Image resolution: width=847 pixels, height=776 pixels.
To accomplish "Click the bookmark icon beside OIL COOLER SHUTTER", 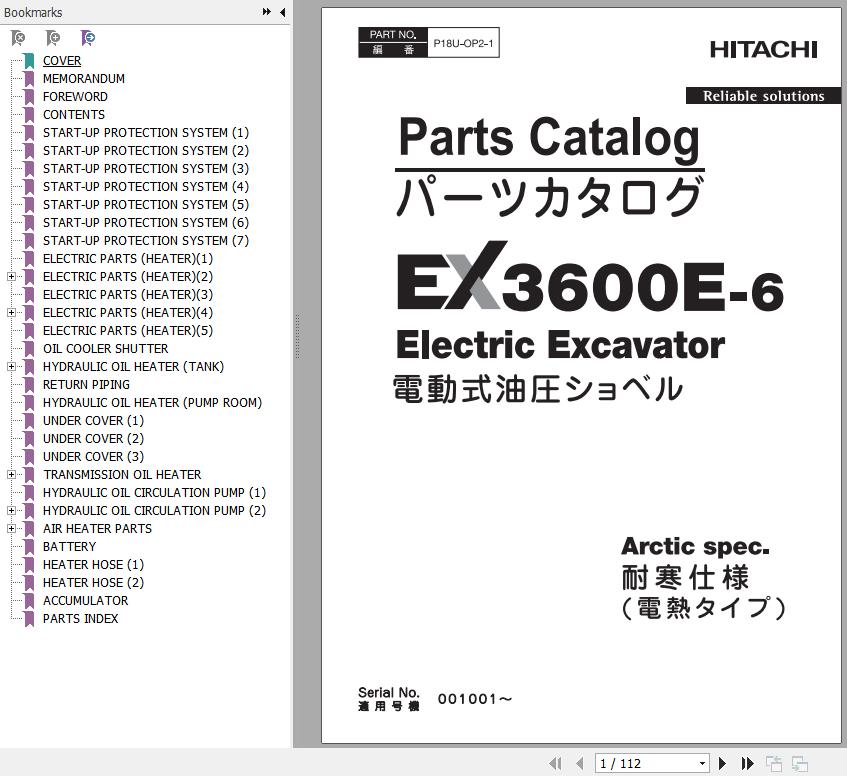I will coord(29,349).
